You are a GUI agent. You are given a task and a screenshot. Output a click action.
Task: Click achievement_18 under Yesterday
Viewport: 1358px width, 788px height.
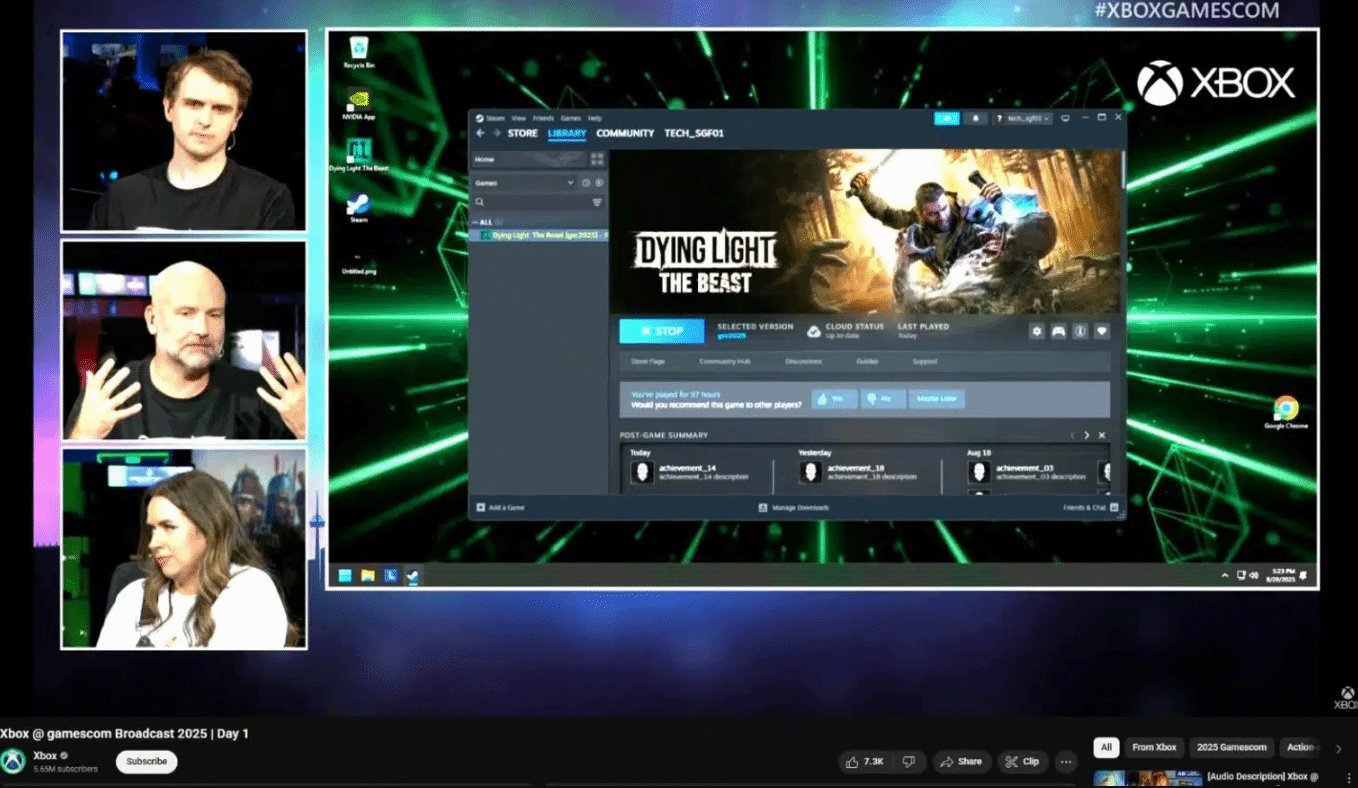(858, 472)
